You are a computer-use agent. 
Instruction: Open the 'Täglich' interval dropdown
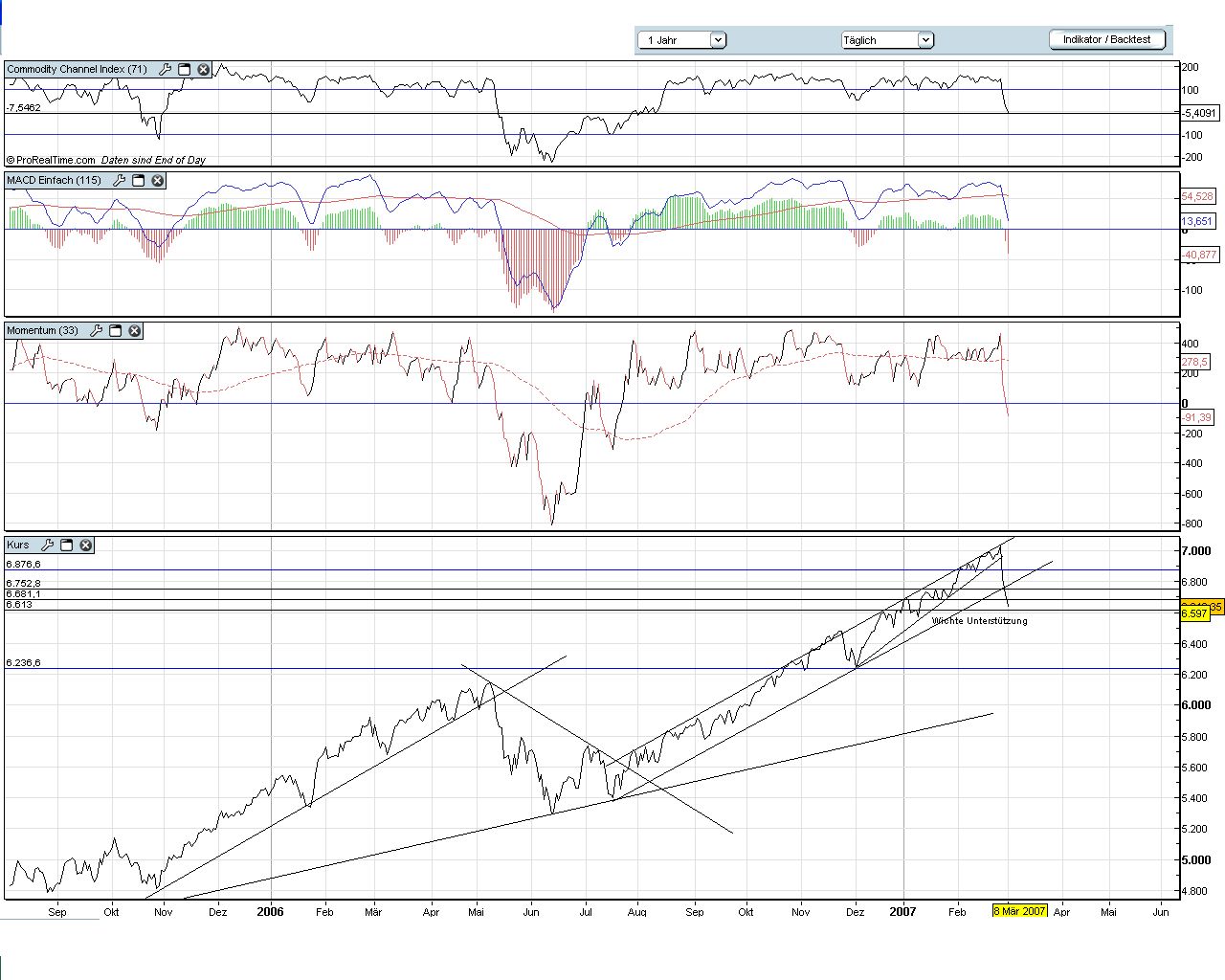pyautogui.click(x=887, y=40)
